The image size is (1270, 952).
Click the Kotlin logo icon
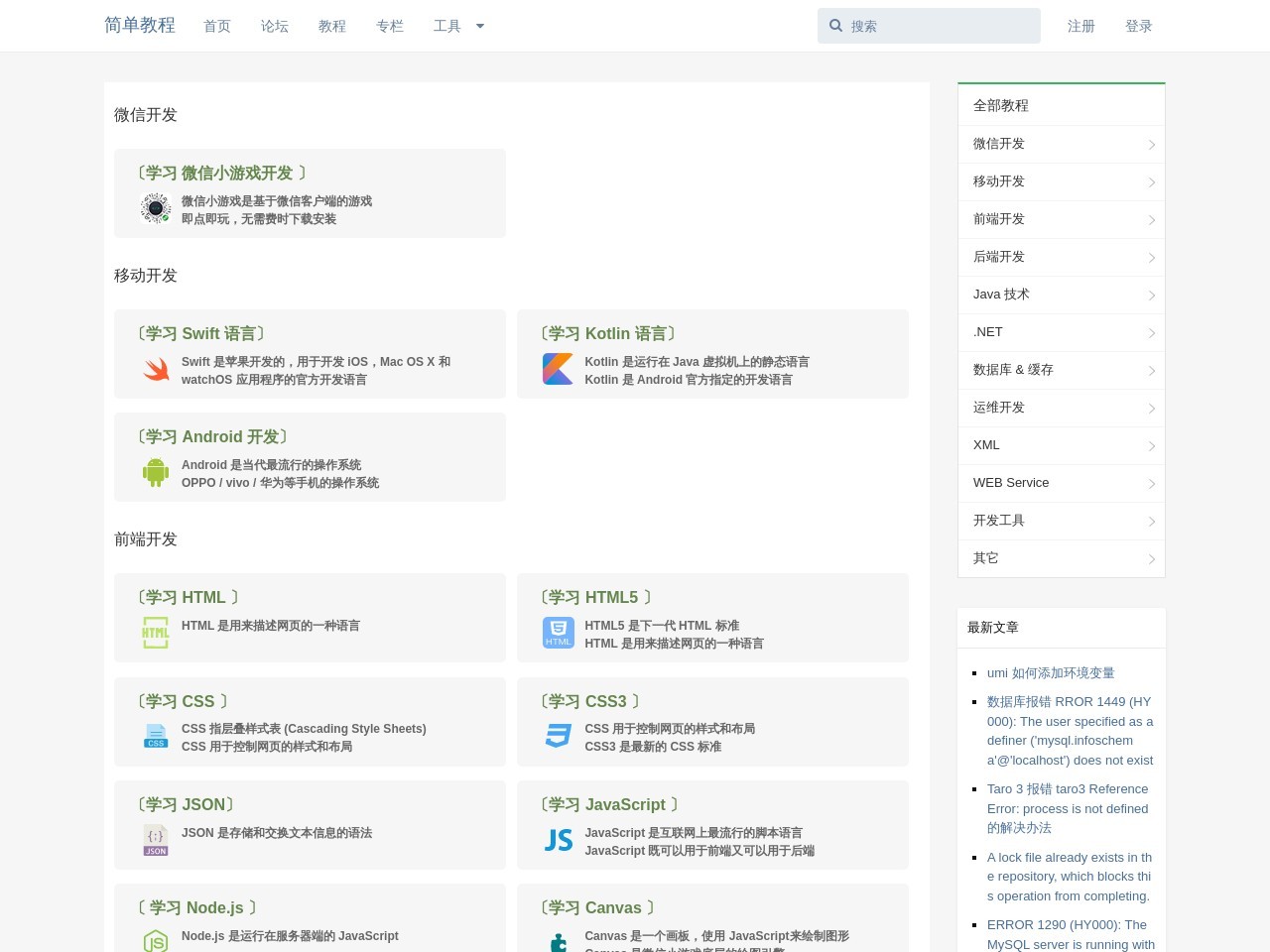point(558,369)
